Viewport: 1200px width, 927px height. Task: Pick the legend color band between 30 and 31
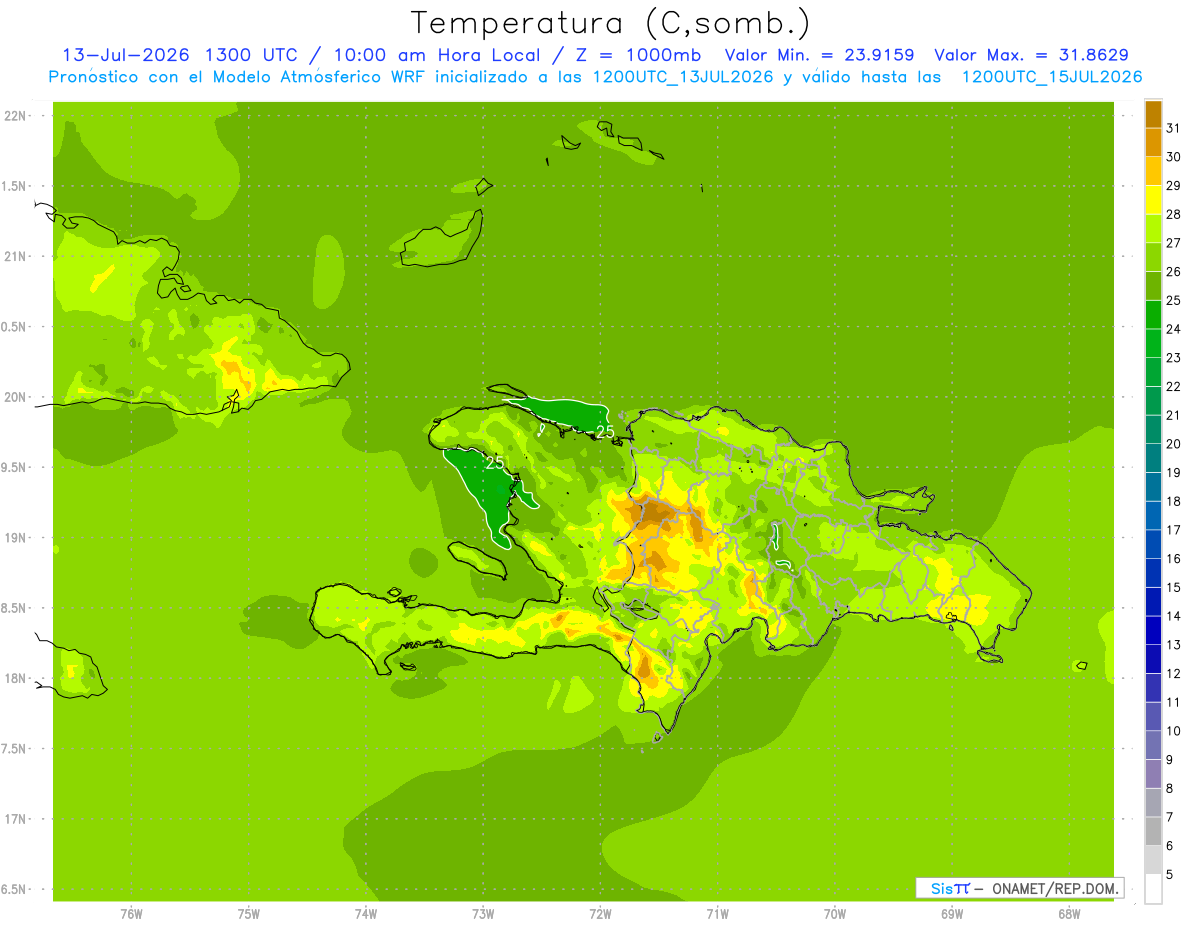[1153, 143]
